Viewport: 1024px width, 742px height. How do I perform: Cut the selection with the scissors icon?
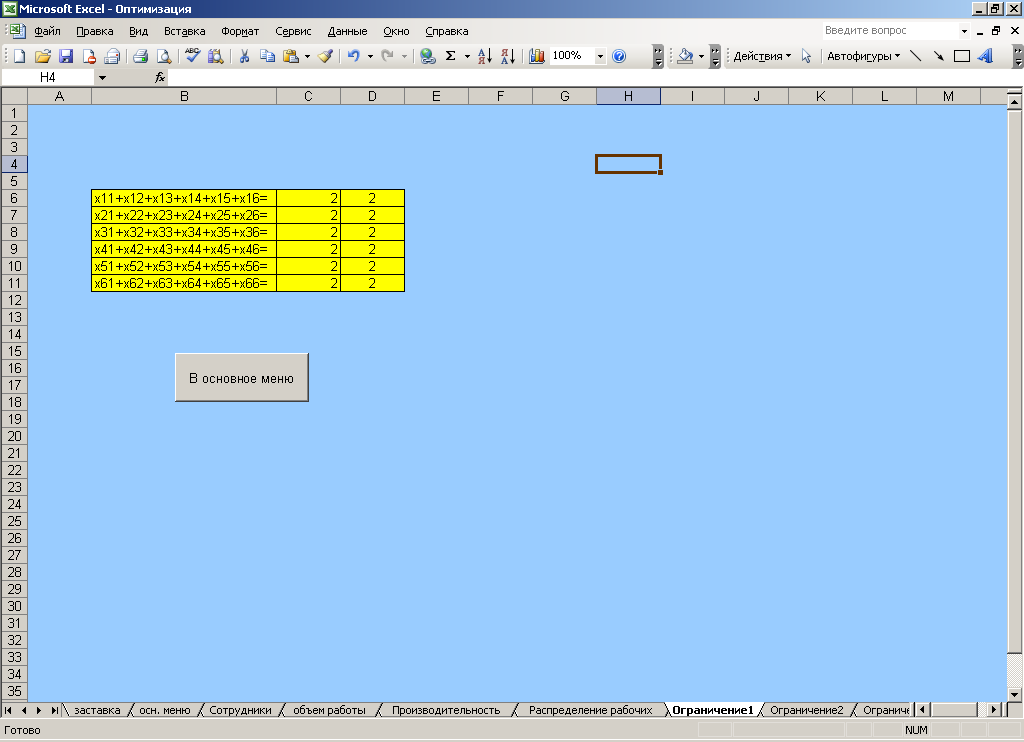tap(243, 57)
